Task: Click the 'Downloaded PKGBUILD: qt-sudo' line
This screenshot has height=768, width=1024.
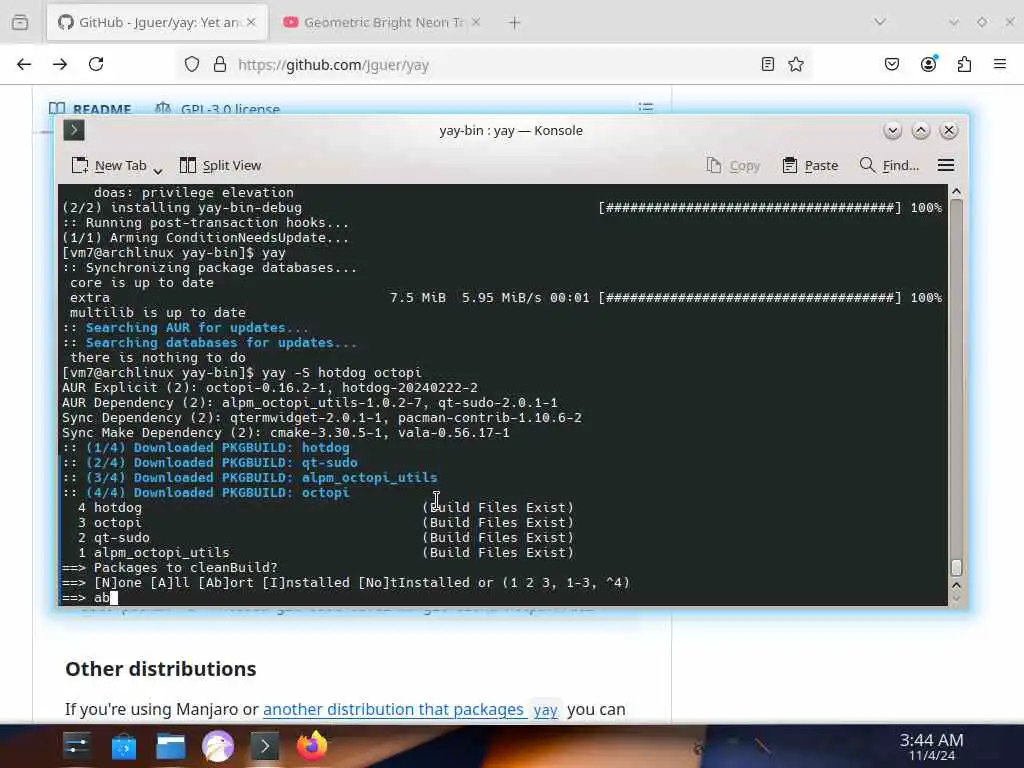Action: 210,463
